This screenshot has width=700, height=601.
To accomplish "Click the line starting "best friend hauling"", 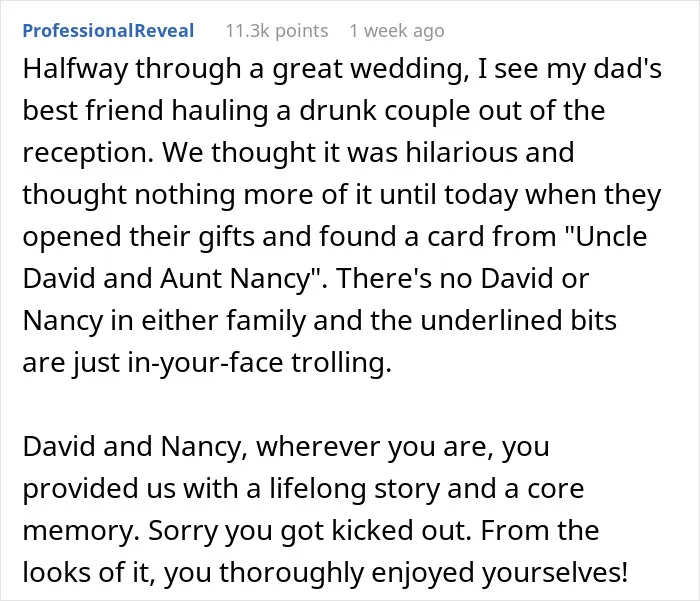I will 314,111.
